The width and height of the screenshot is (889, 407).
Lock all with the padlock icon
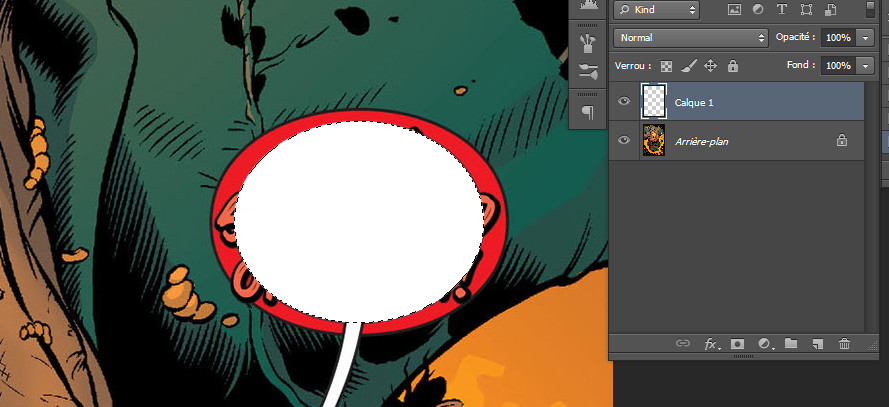(x=733, y=66)
